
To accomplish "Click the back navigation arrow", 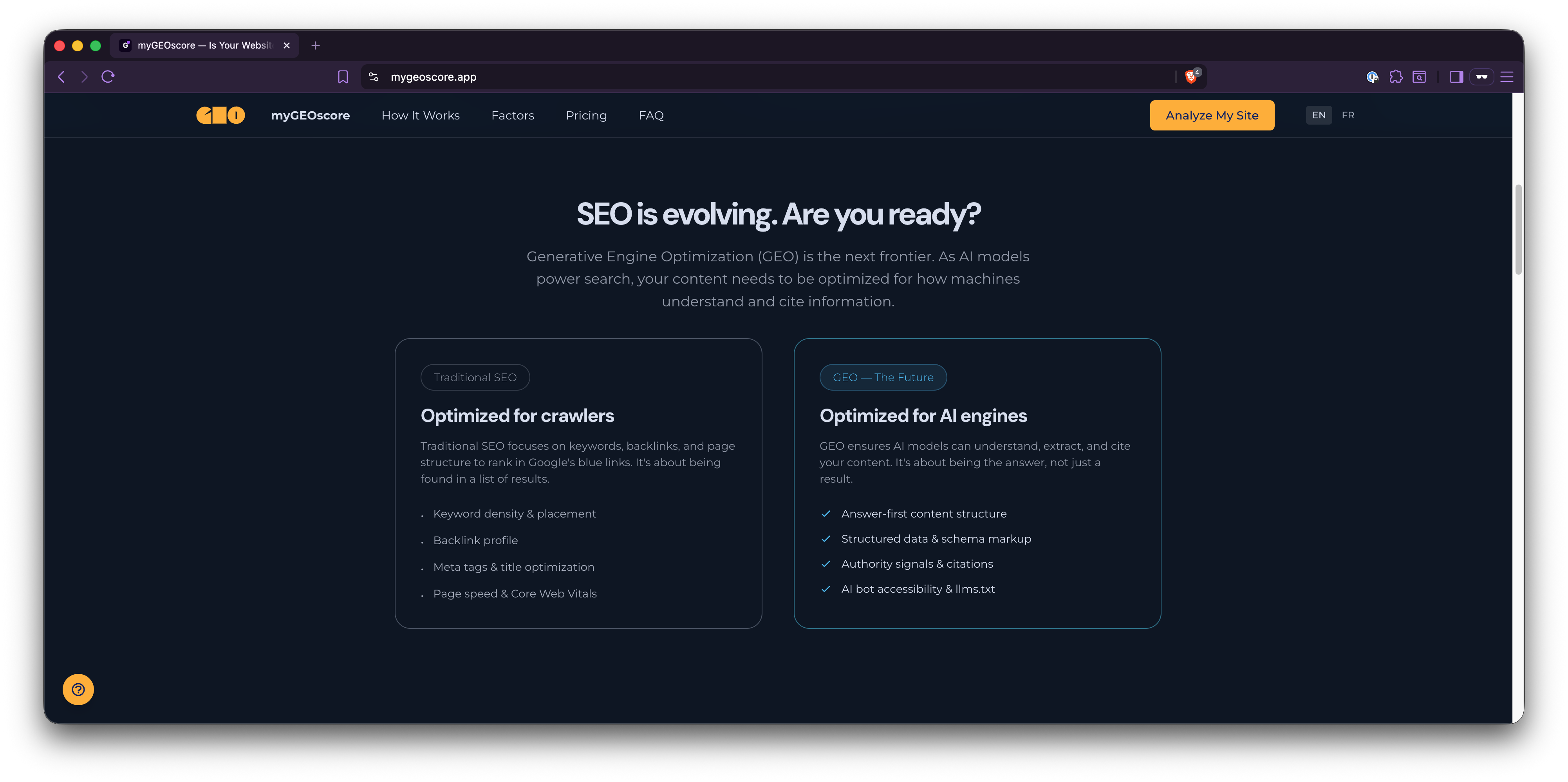I will point(61,77).
